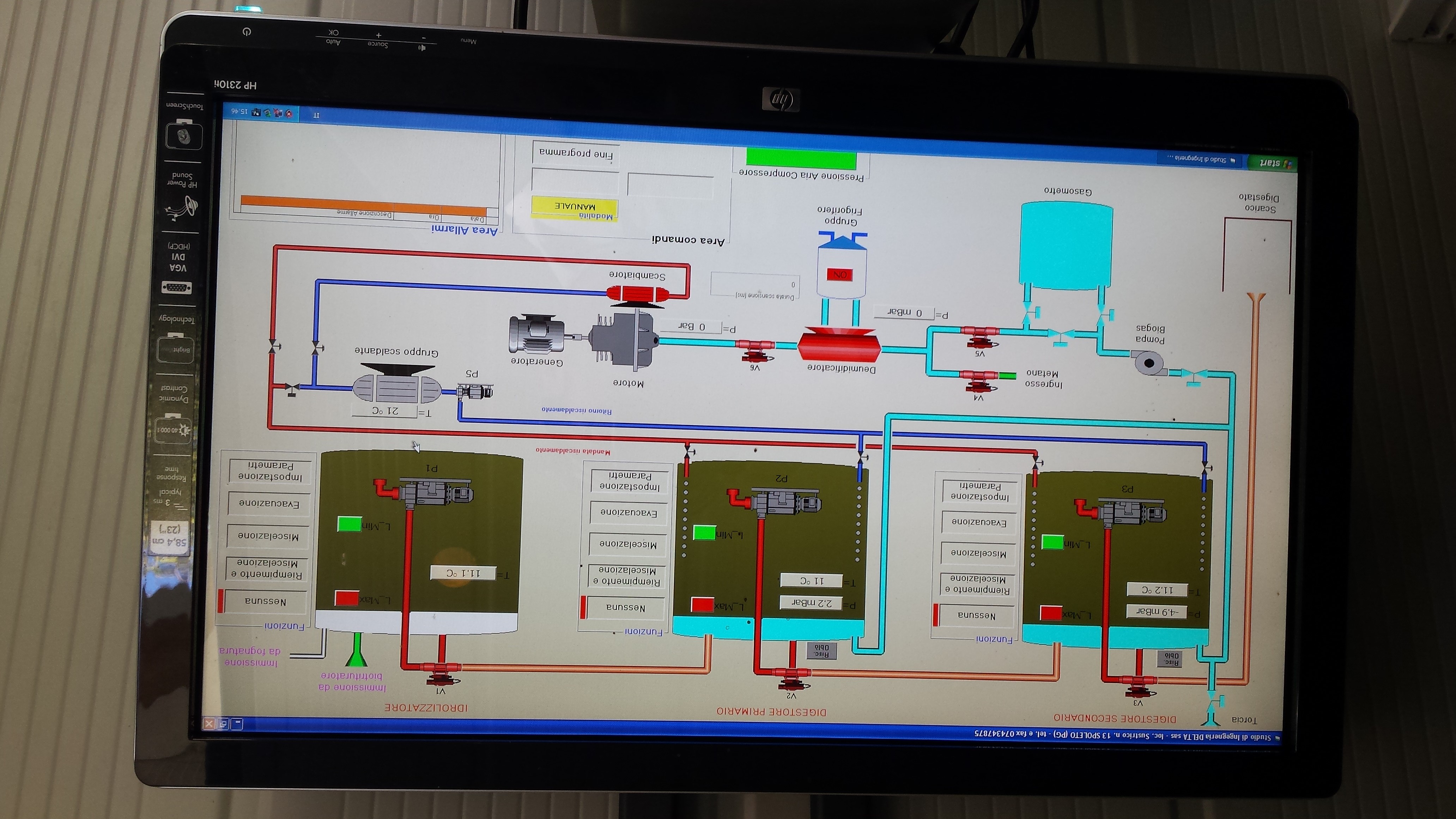
Task: Click the red L_Max indicator in Digestore Primario
Action: (x=703, y=605)
